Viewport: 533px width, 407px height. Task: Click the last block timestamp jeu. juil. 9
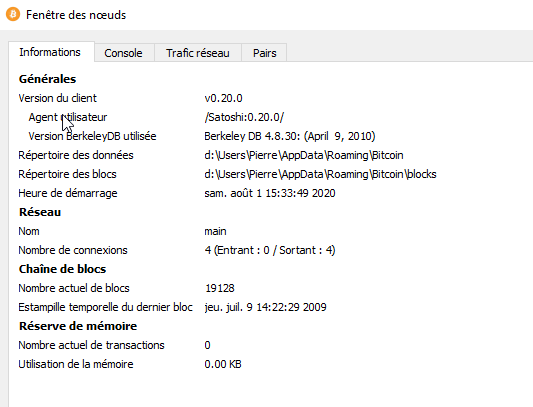coord(265,307)
